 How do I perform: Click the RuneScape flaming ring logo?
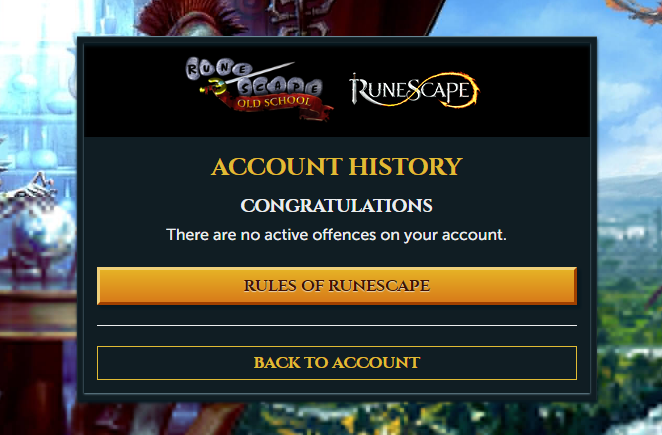(414, 90)
